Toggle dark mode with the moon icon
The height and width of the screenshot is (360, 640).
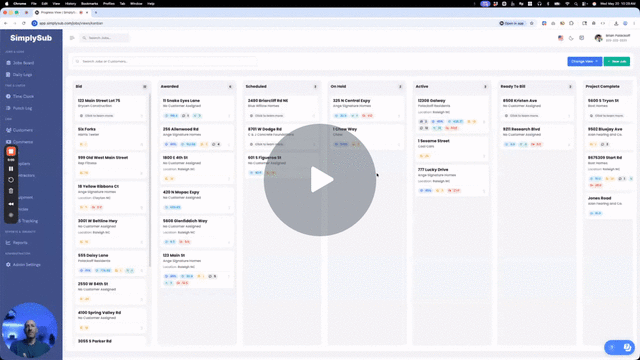[571, 38]
